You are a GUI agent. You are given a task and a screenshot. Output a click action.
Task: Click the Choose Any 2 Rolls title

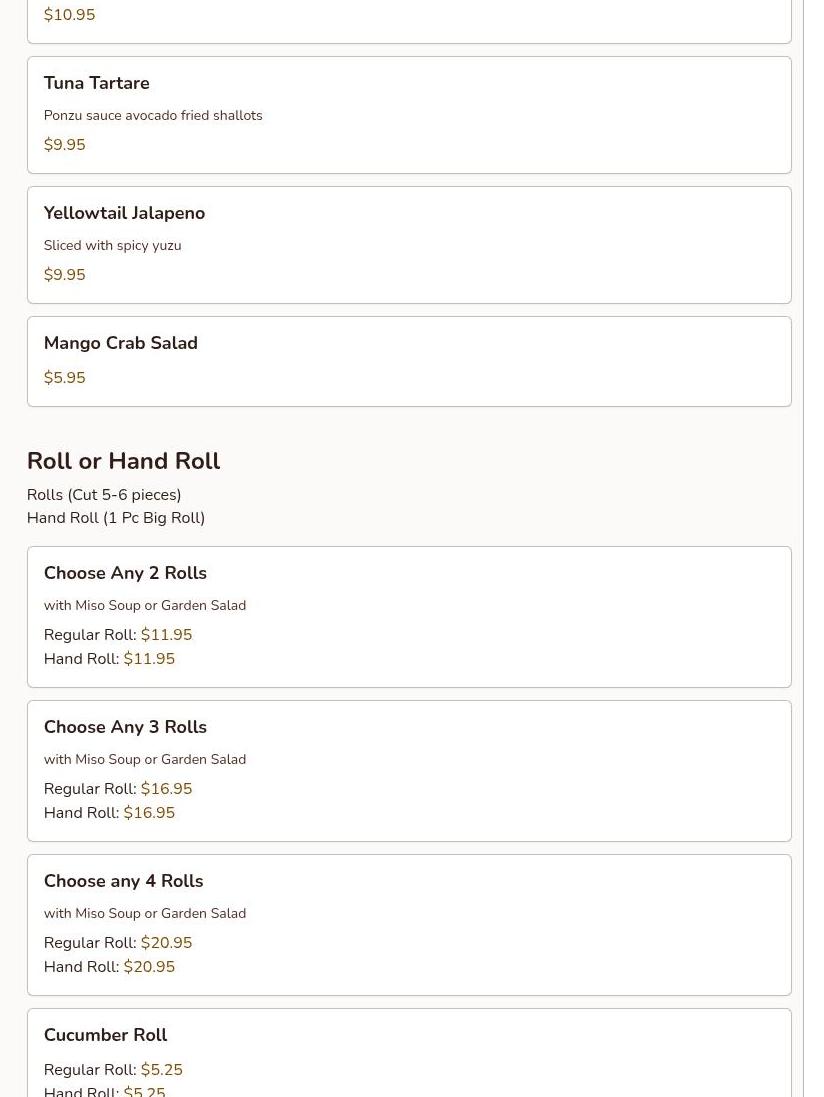125,573
